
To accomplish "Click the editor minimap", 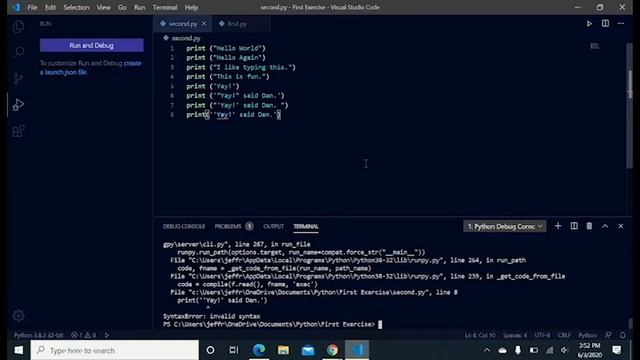I will pos(595,46).
